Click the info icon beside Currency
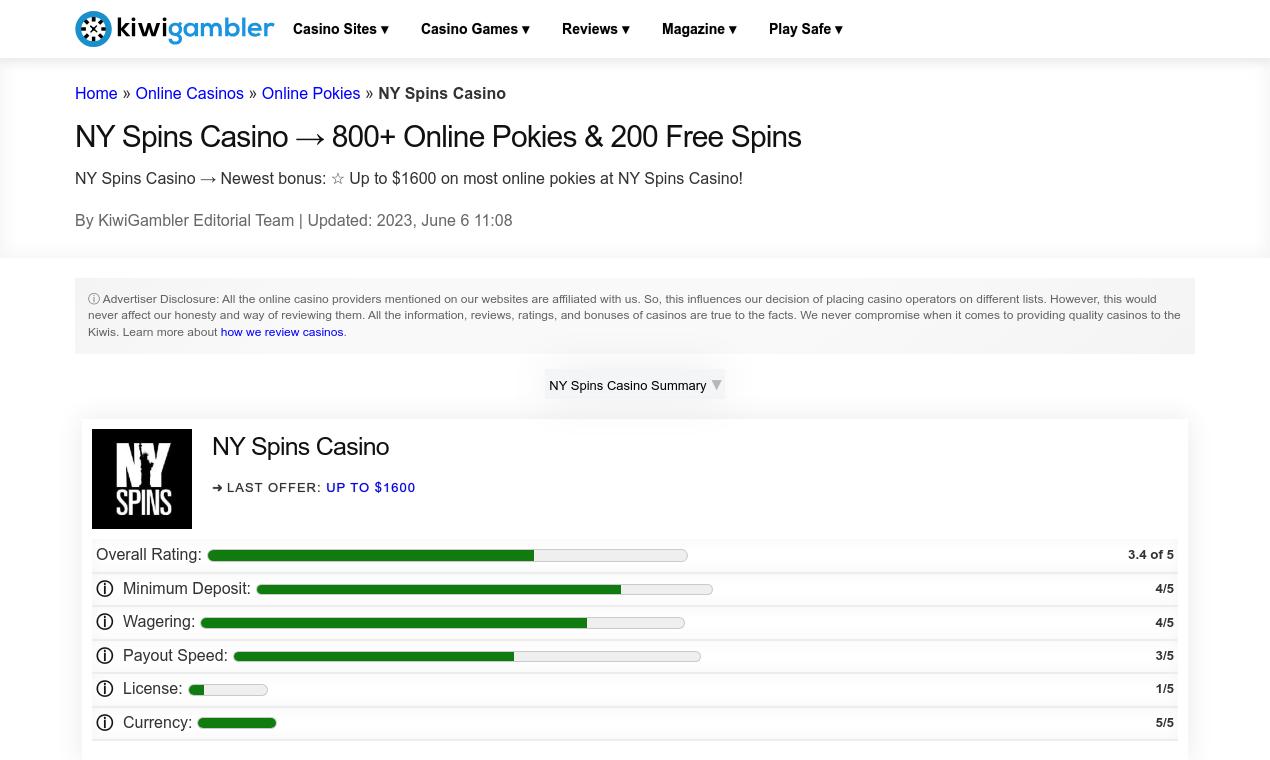Screen dimensions: 1270x760 tap(104, 723)
